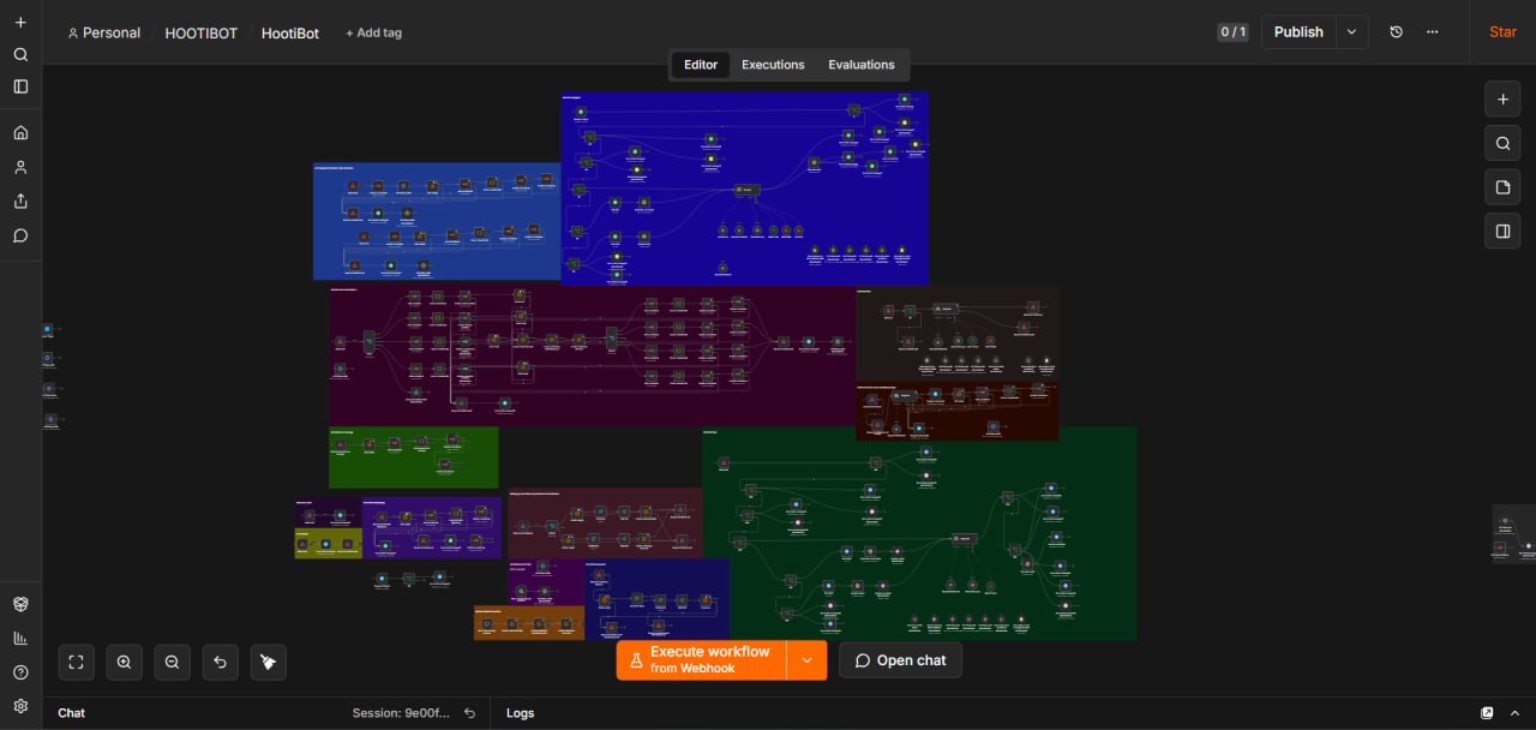Click the plus icon atop the left sidebar
Image resolution: width=1536 pixels, height=730 pixels.
[20, 22]
